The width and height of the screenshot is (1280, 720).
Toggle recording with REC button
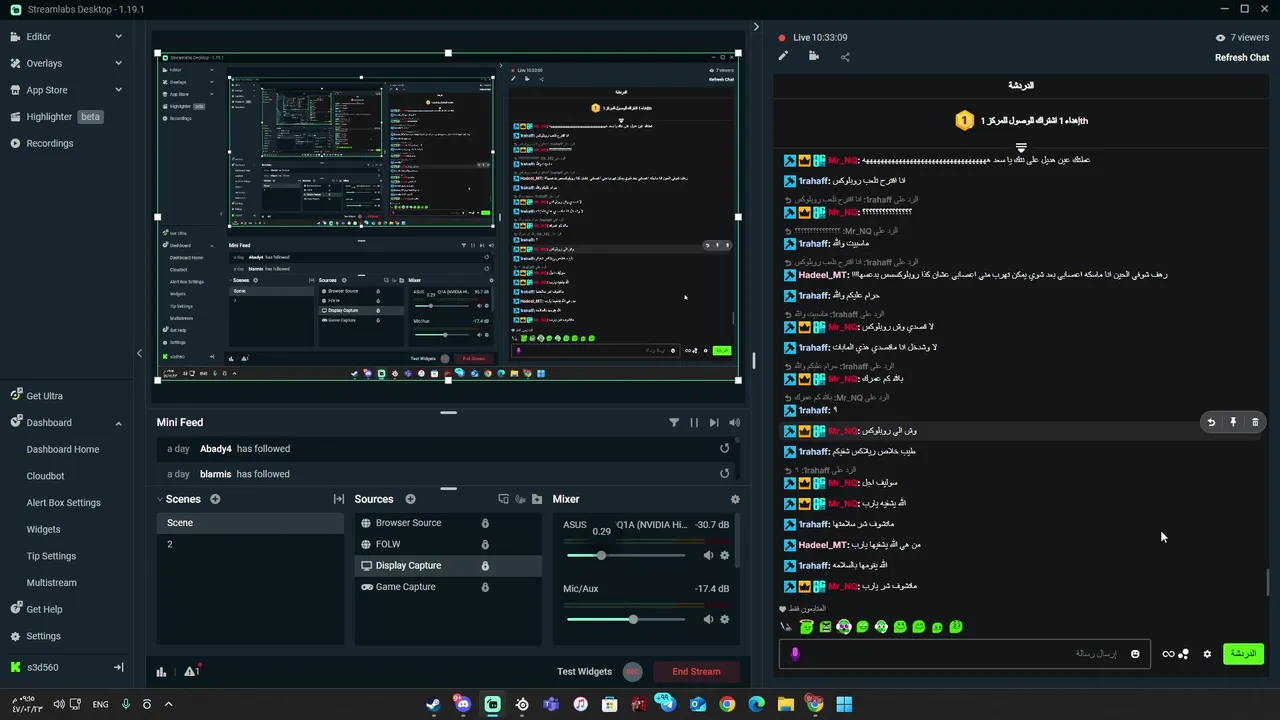point(632,671)
